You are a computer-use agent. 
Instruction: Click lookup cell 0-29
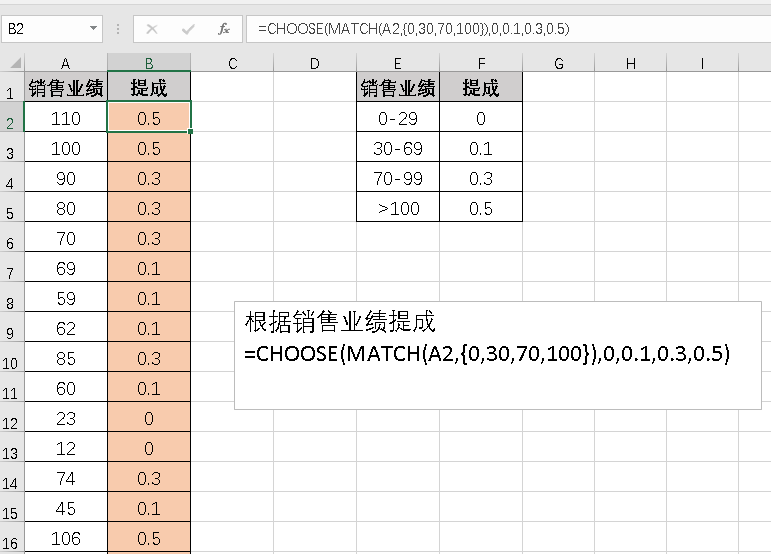[398, 117]
